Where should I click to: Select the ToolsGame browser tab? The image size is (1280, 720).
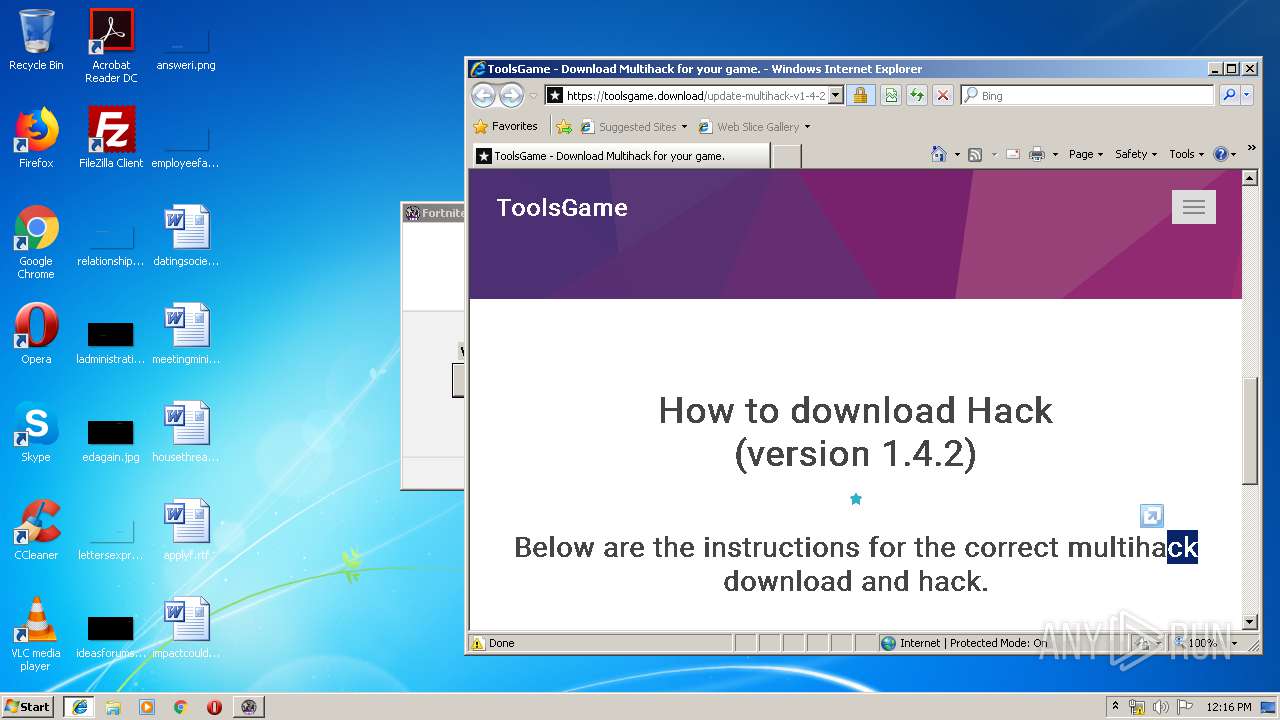620,156
